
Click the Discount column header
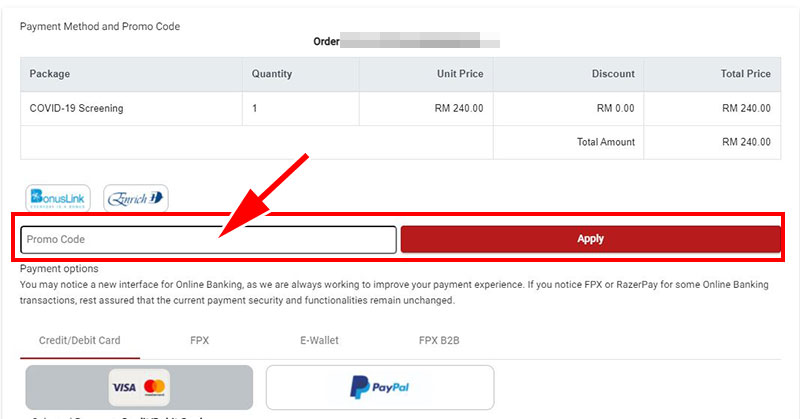(613, 73)
